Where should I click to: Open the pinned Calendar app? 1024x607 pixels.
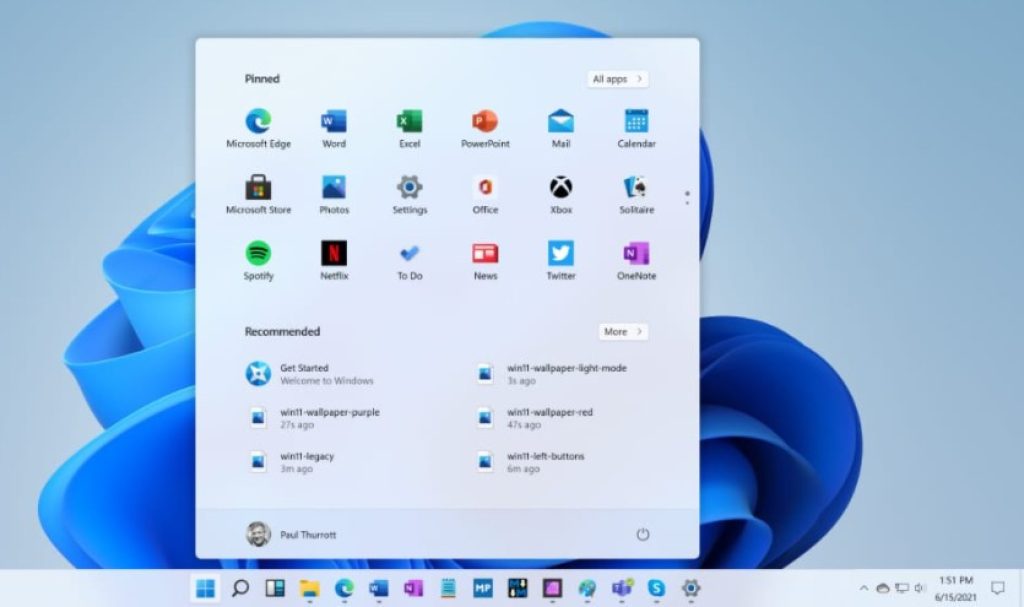(x=637, y=129)
